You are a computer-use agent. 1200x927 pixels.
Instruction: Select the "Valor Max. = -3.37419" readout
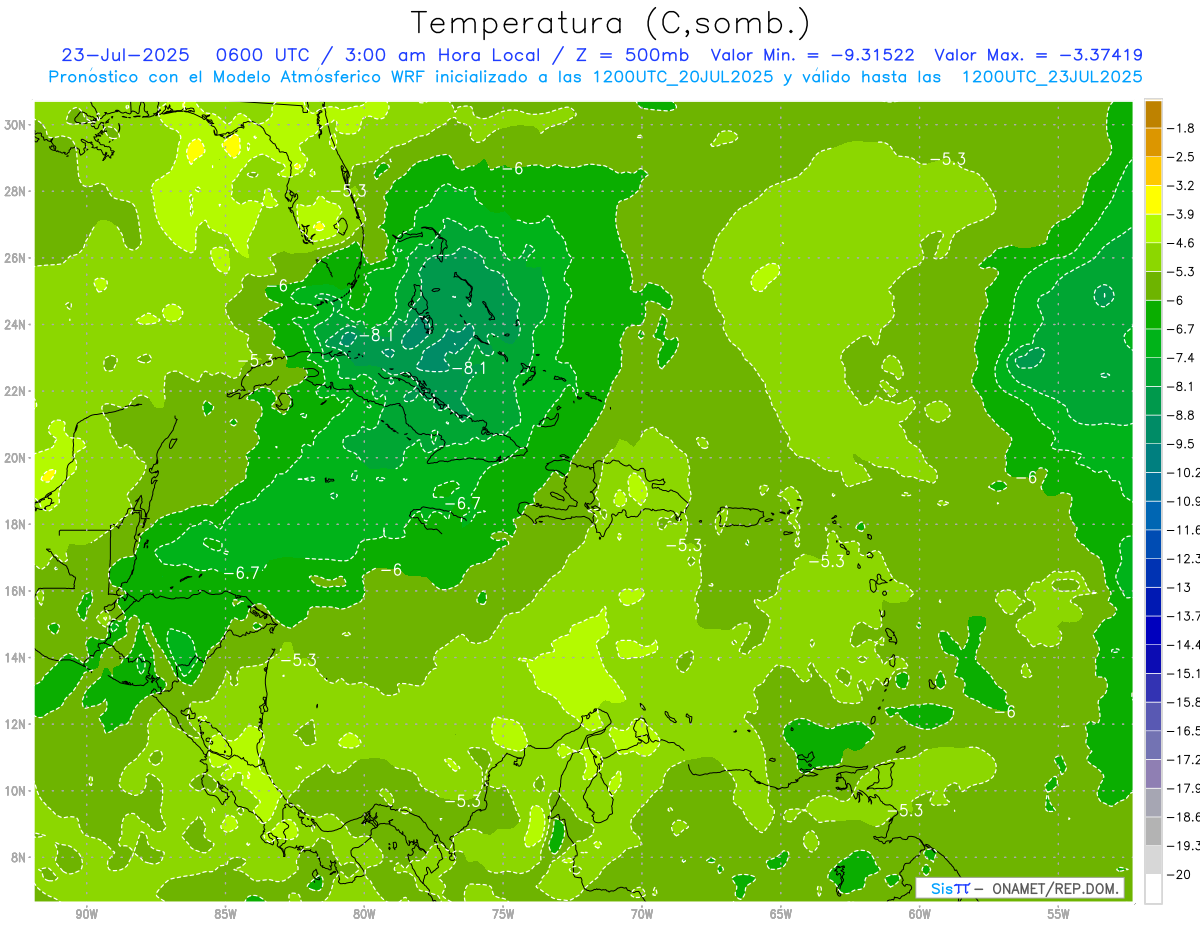click(x=1038, y=55)
